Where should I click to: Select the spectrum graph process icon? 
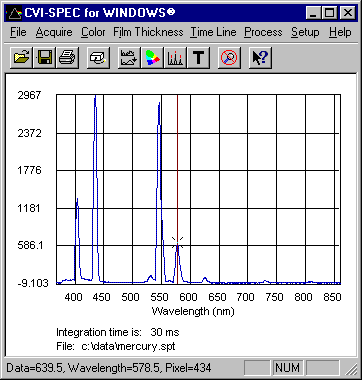click(129, 58)
